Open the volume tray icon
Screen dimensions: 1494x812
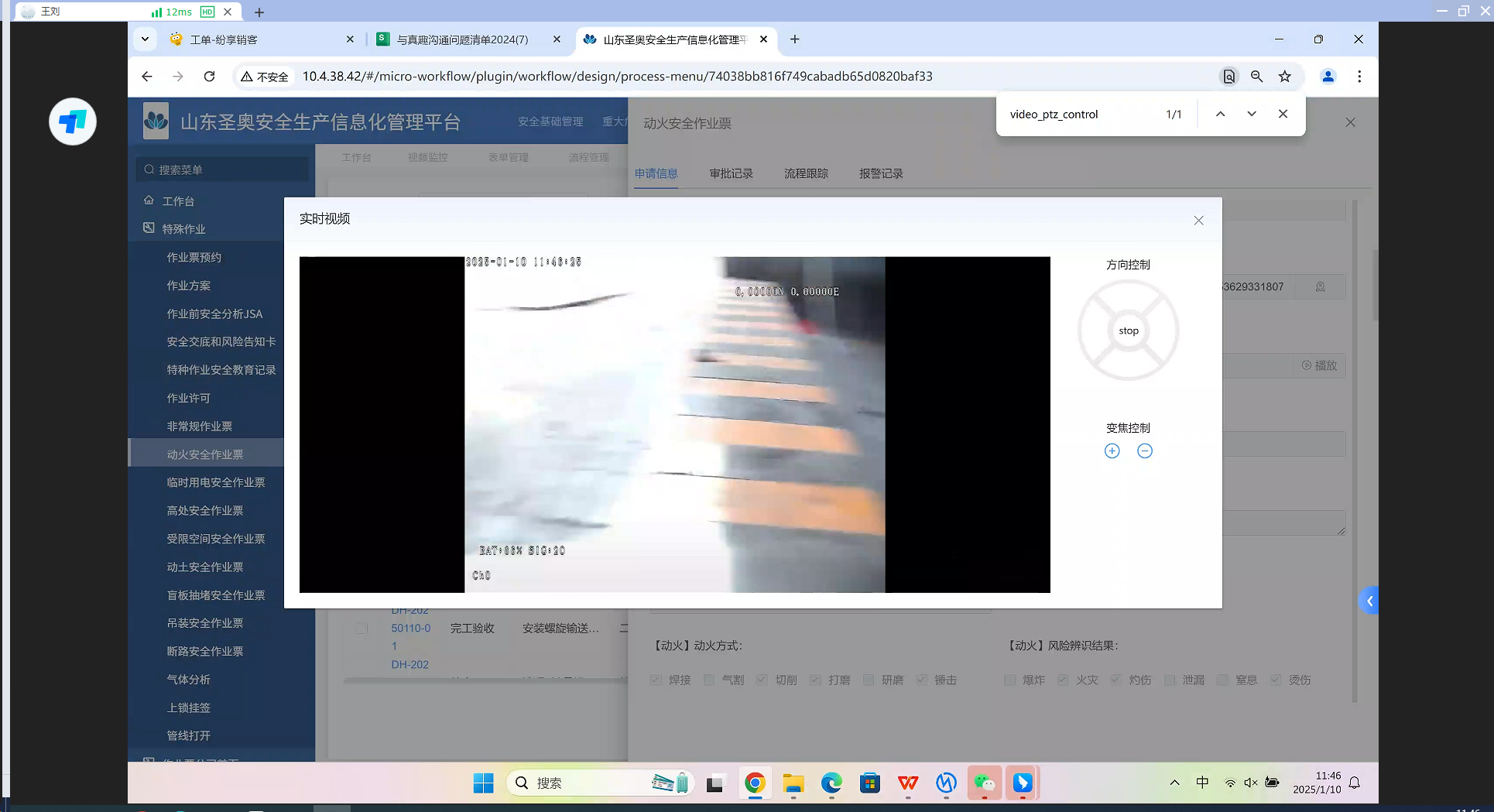pos(1250,783)
